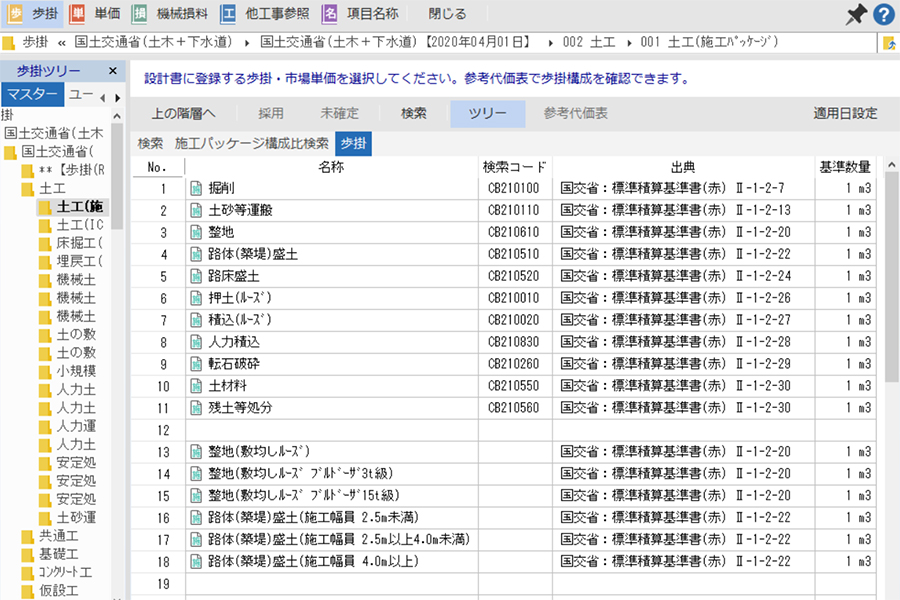This screenshot has height=600, width=900.
Task: Click the breadcrumb arrow before 001 土工(施工ﾊﾟｯｹｰｼﾞ)
Action: (x=629, y=43)
